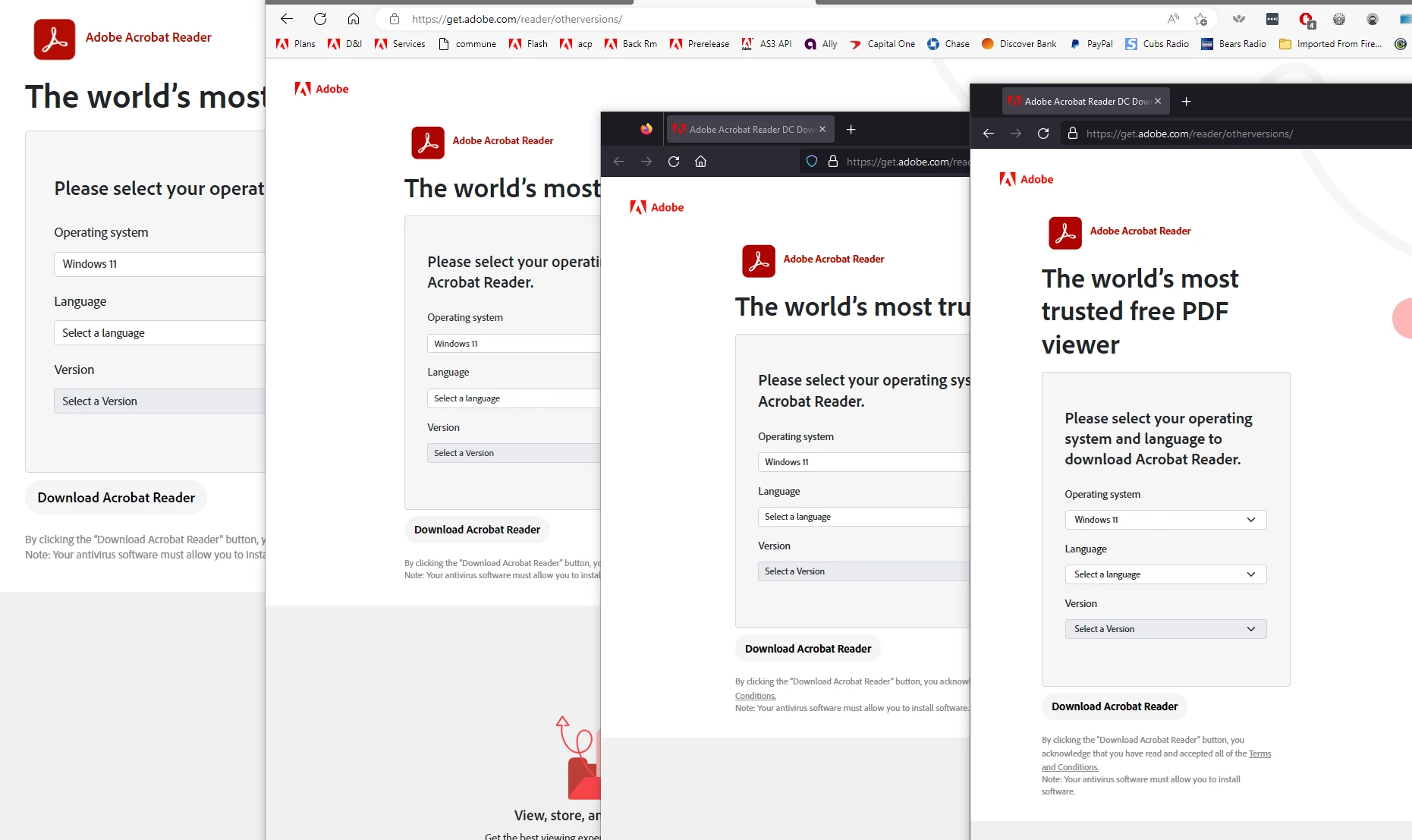Open Windows 11 dropdown in leftmost zoomed page
Image resolution: width=1412 pixels, height=840 pixels.
pos(159,264)
